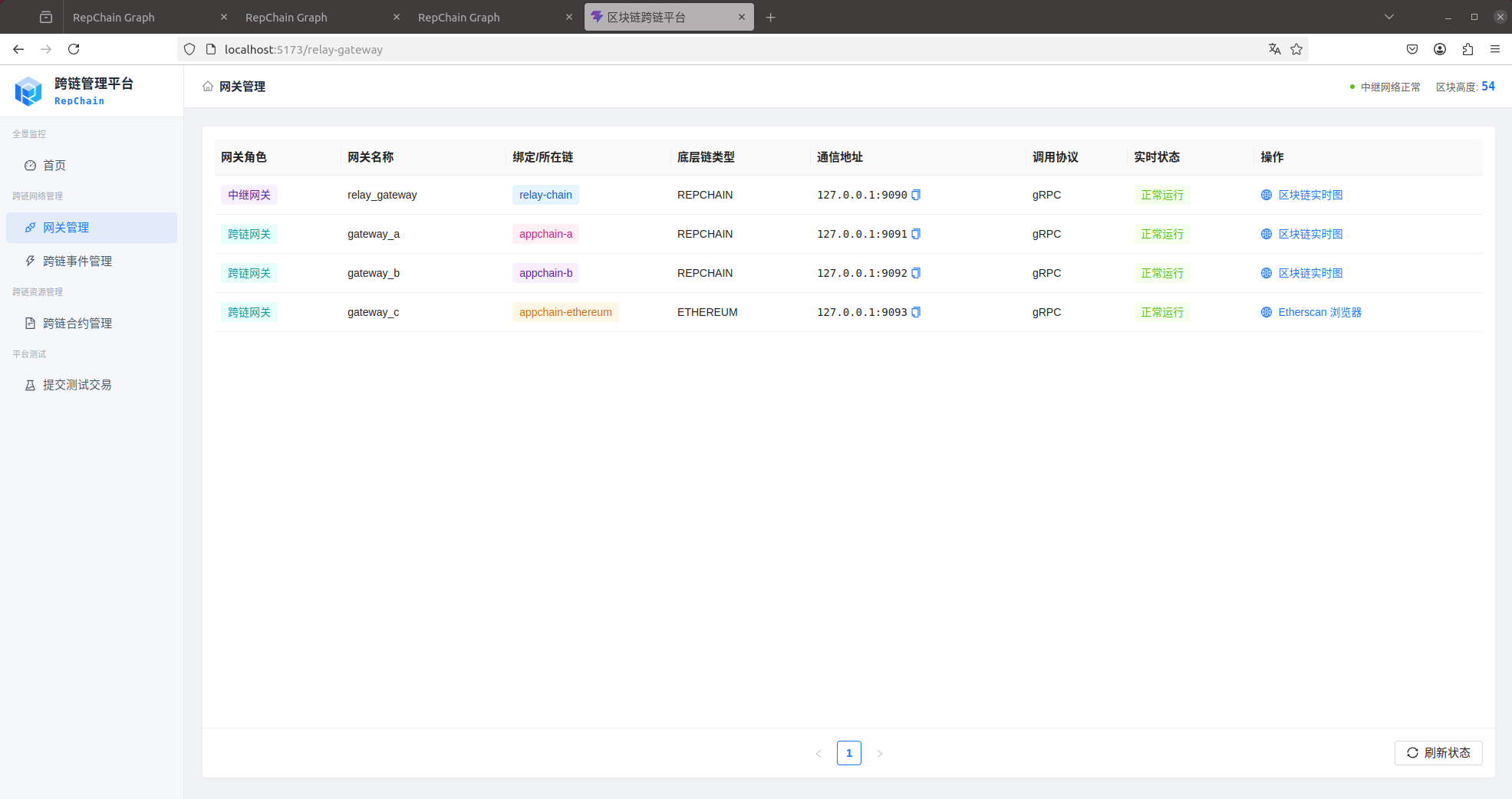This screenshot has height=799, width=1512.
Task: Click the tracking protection shield icon
Action: [x=189, y=49]
